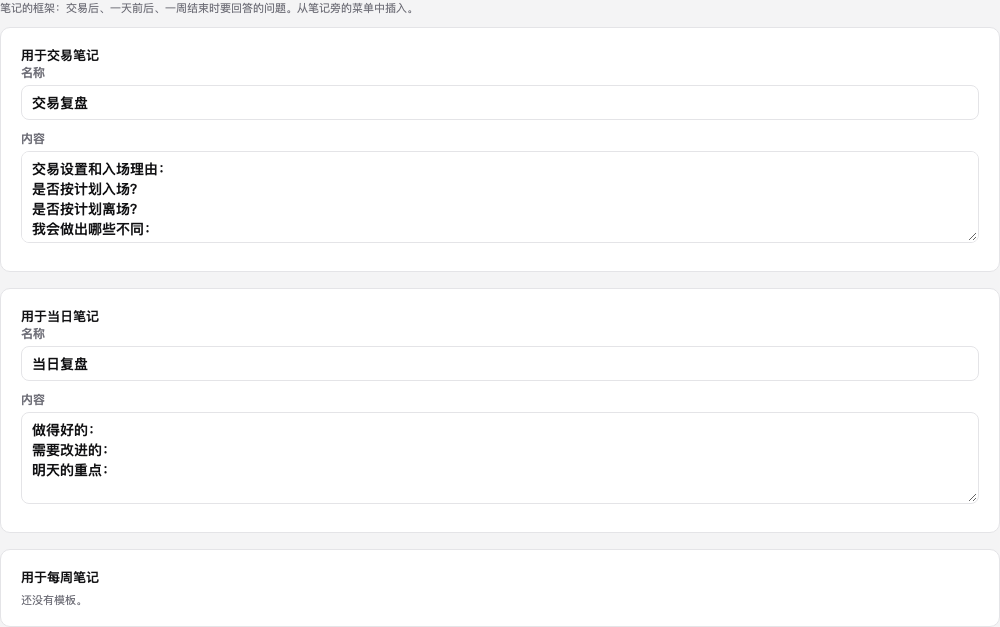Click the line "需要改进的:"
1000x627 pixels.
coord(70,450)
